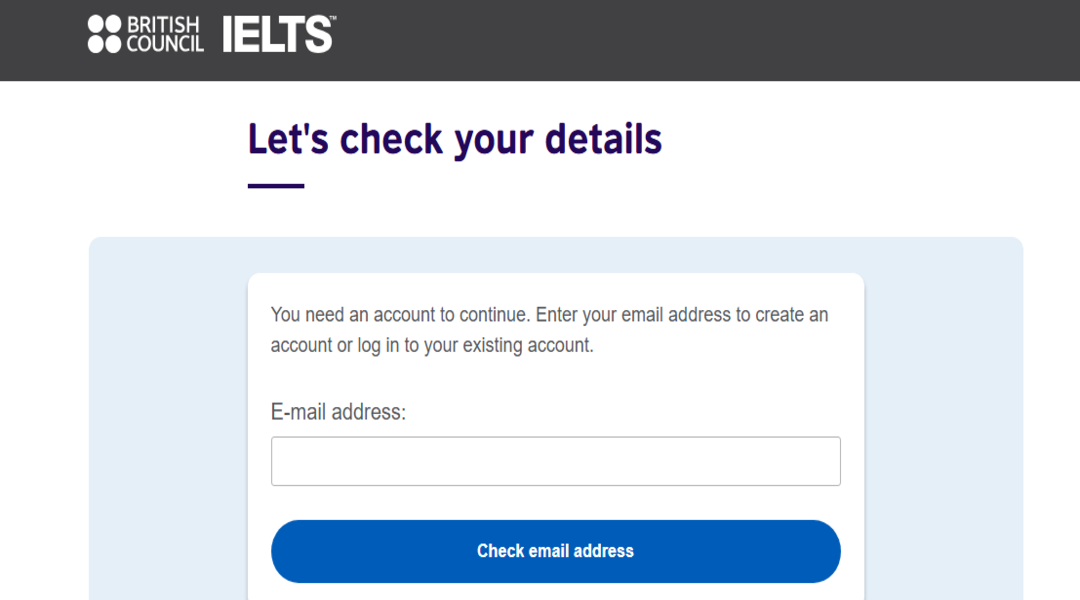
Task: Click the word COUNCIL in the header logo
Action: pyautogui.click(x=165, y=44)
